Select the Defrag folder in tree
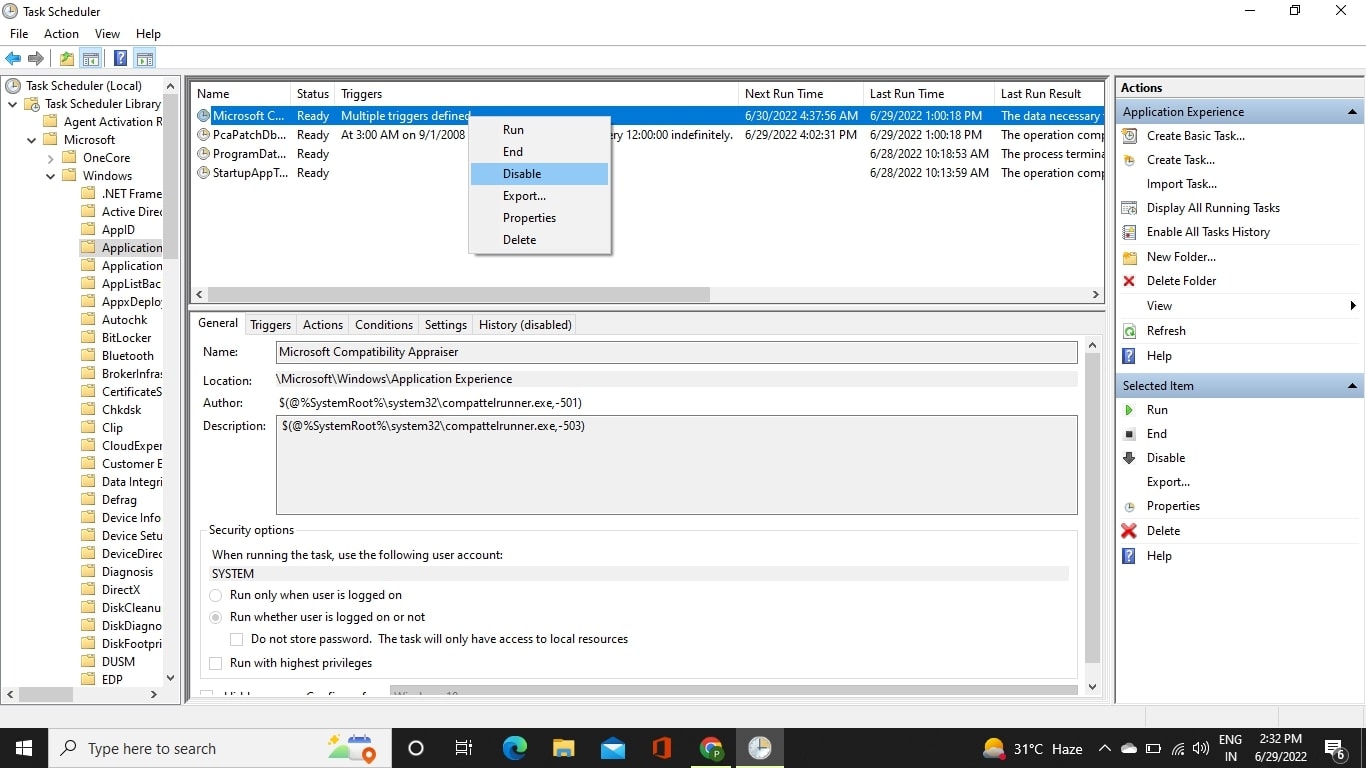This screenshot has height=768, width=1366. pyautogui.click(x=119, y=500)
